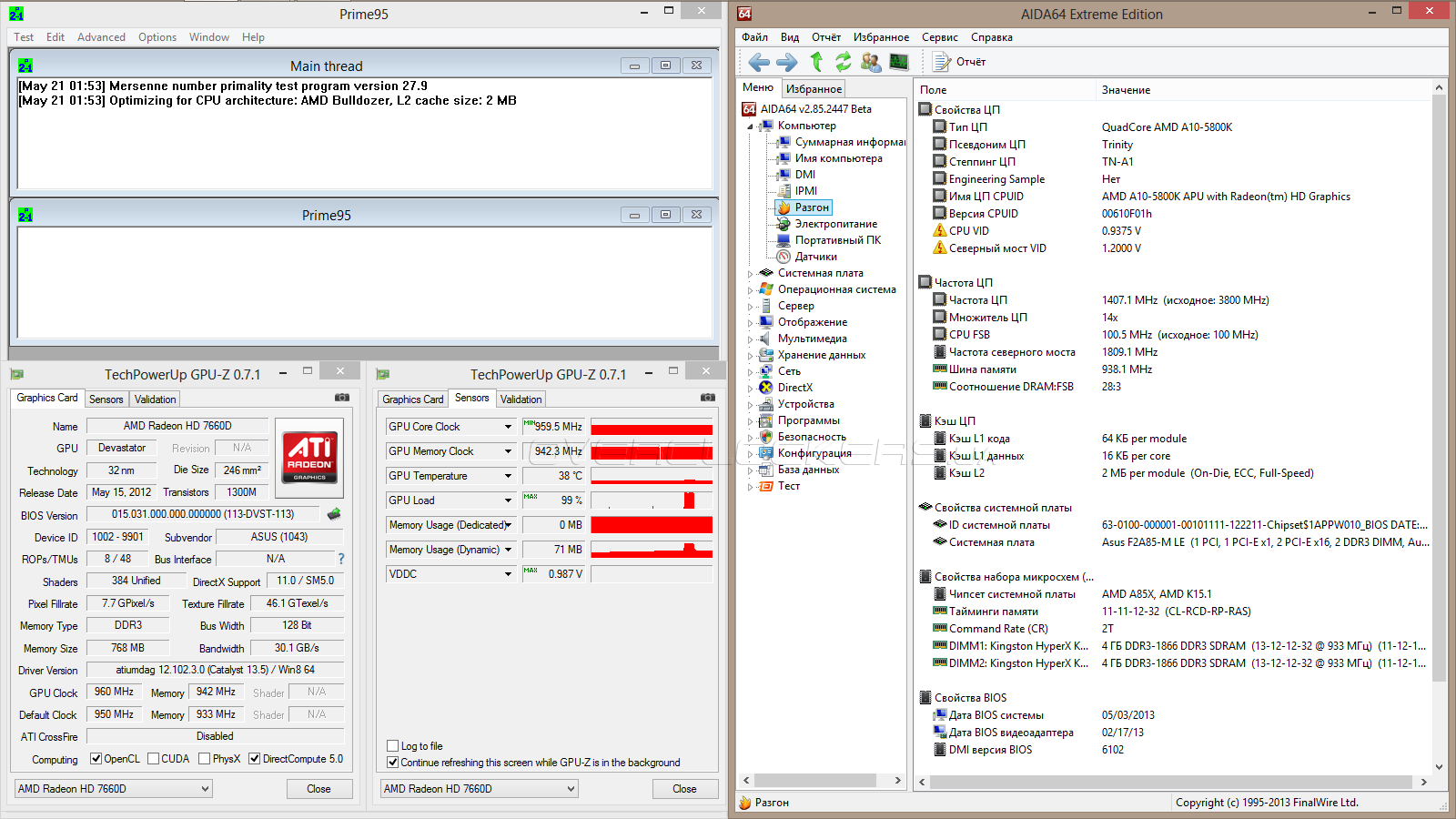The image size is (1456, 819).
Task: Click the network icon beside Сеть
Action: click(x=766, y=371)
